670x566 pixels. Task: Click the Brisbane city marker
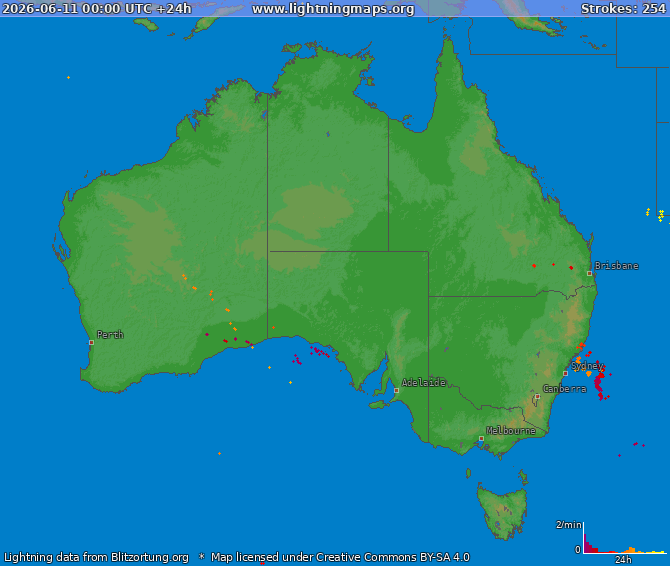point(589,273)
